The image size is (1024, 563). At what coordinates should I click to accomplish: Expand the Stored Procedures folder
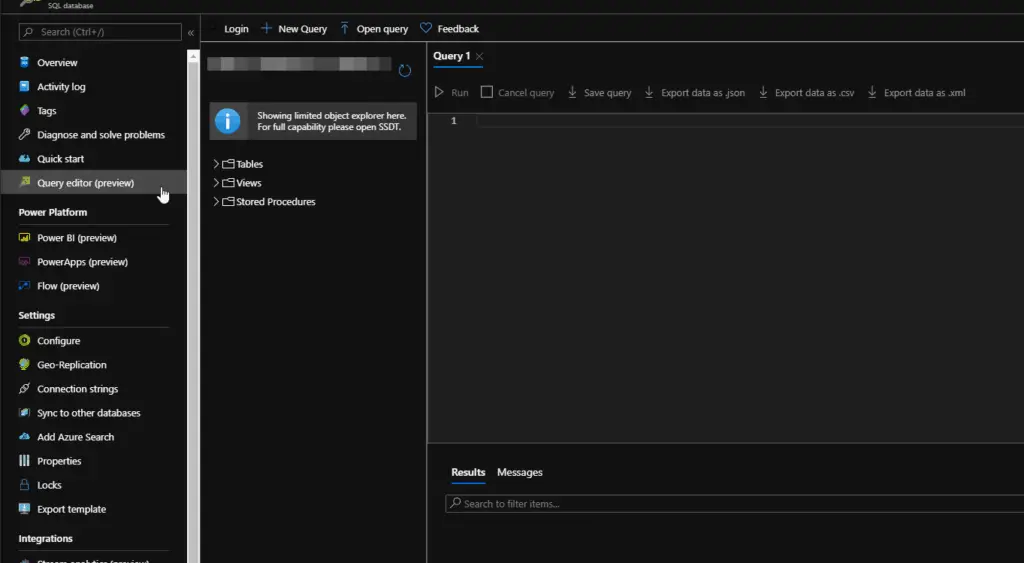pyautogui.click(x=216, y=202)
